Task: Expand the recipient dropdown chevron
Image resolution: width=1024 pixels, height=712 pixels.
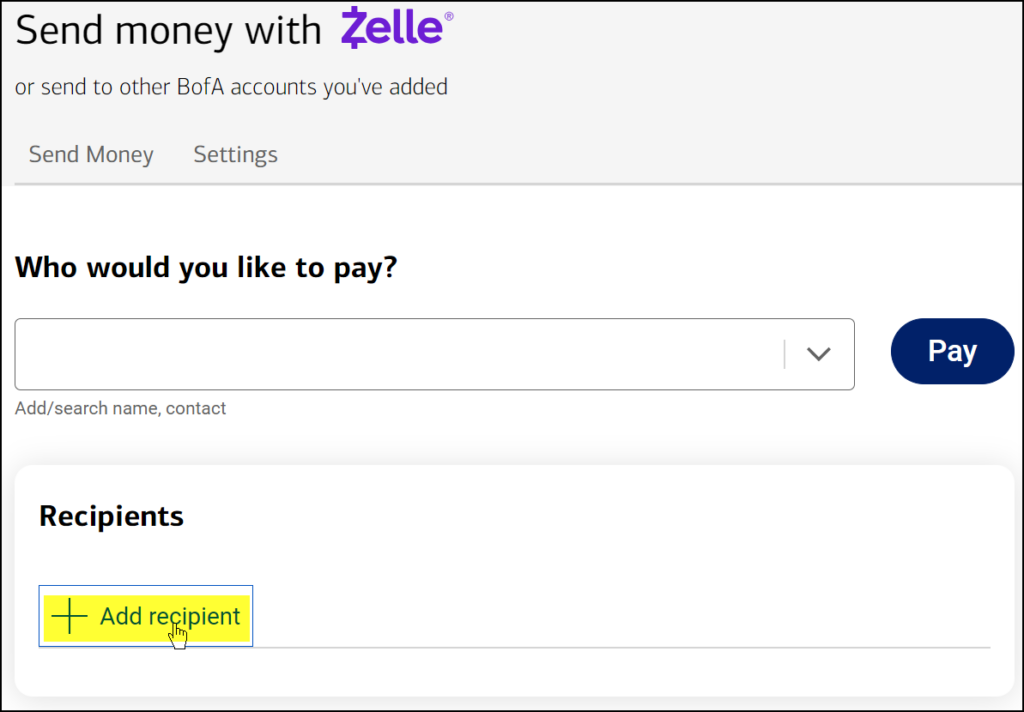Action: pos(818,354)
